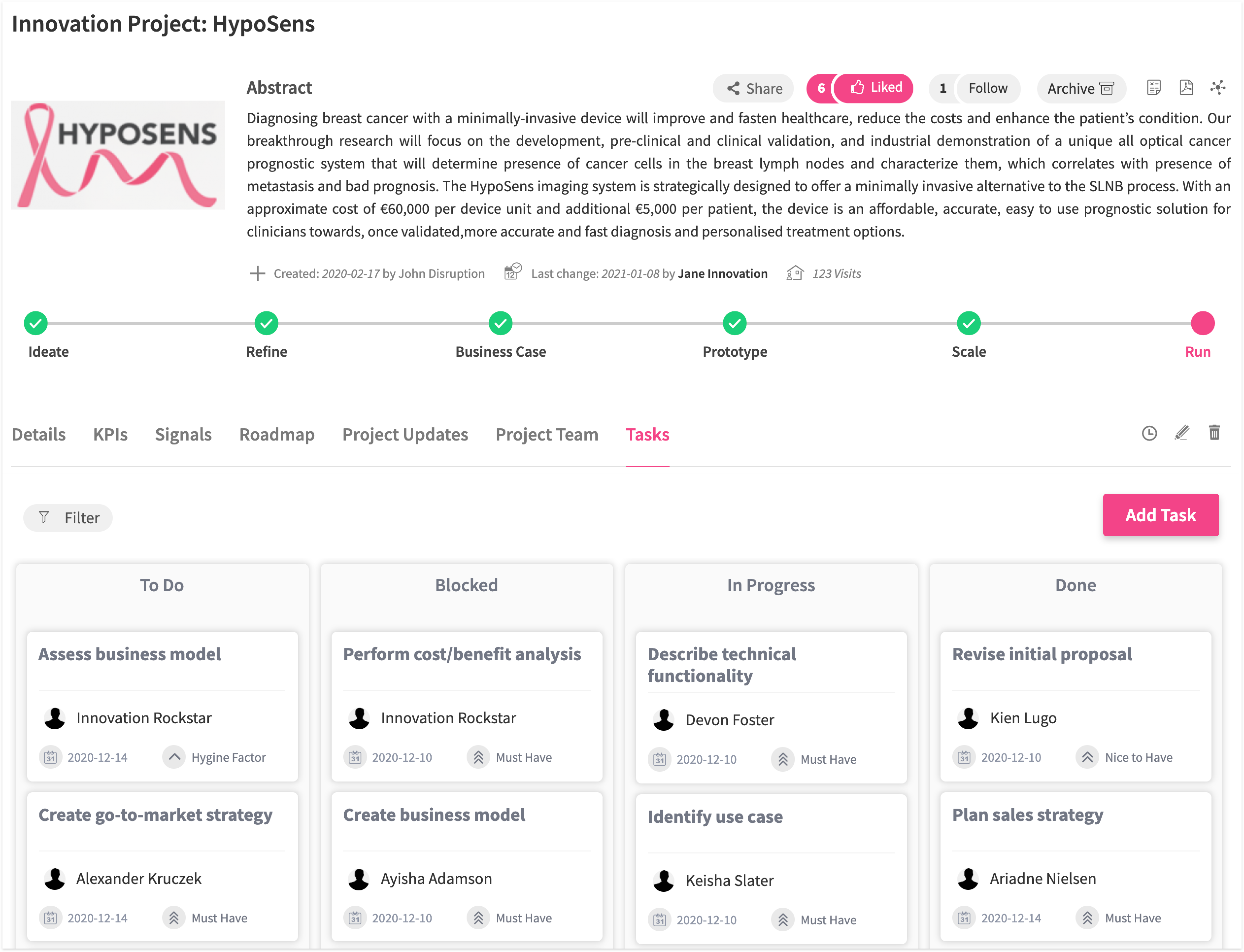1244x952 pixels.
Task: Click the document view icon beside Archive
Action: (1153, 88)
